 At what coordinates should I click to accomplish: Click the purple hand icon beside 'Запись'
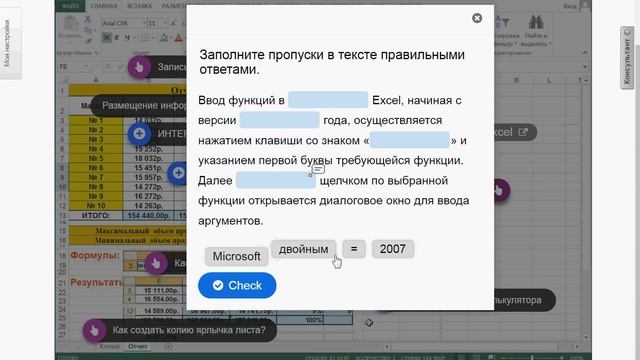(x=139, y=67)
